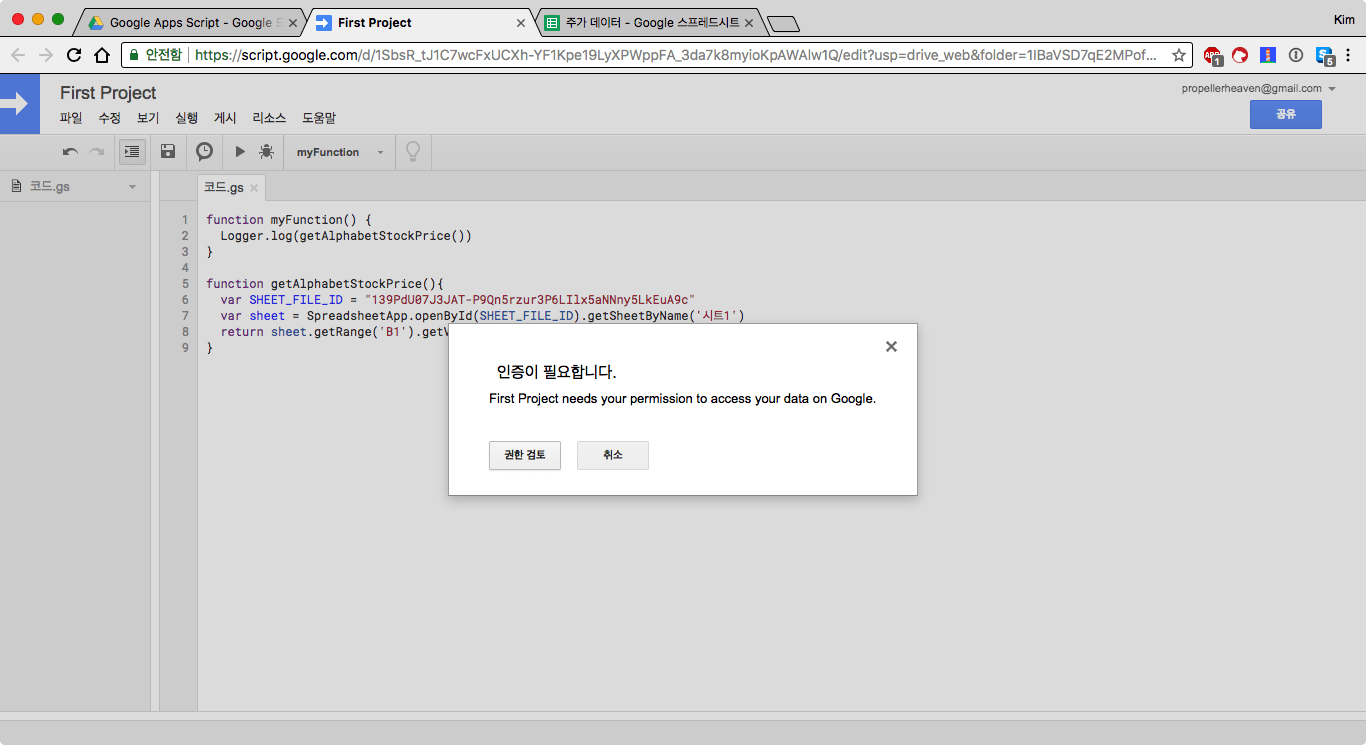Click the debug bug icon
1366x745 pixels.
coord(266,152)
